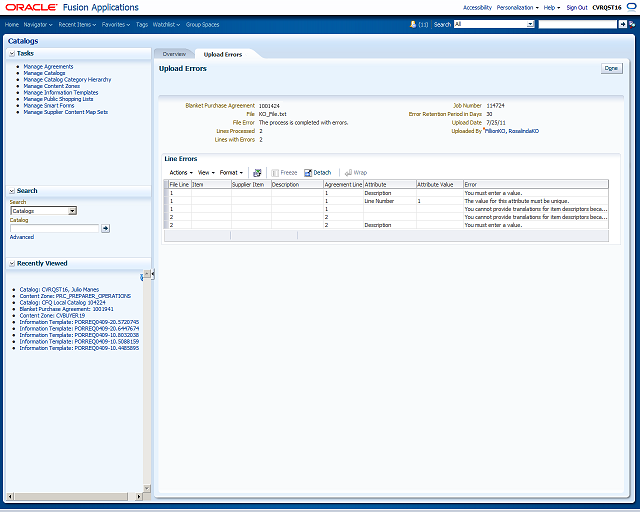Open the Navigator dropdown
The width and height of the screenshot is (640, 512).
[x=38, y=24]
